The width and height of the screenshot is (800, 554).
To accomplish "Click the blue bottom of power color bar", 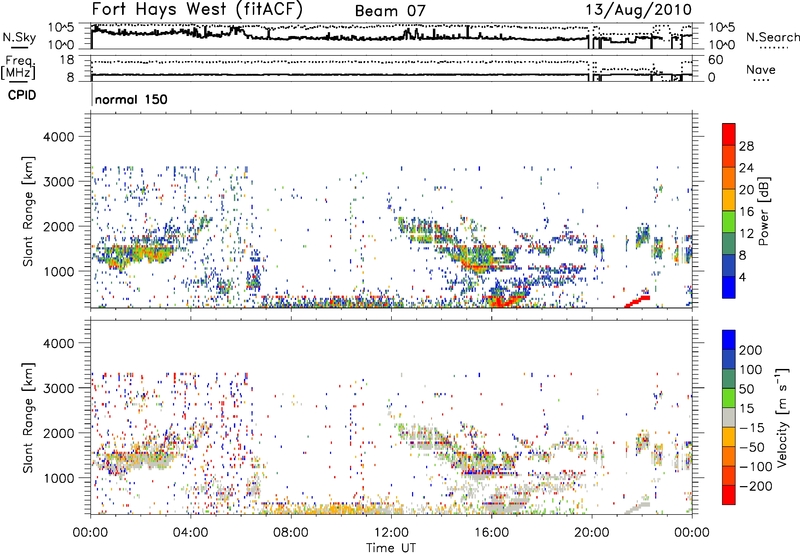I will 729,287.
